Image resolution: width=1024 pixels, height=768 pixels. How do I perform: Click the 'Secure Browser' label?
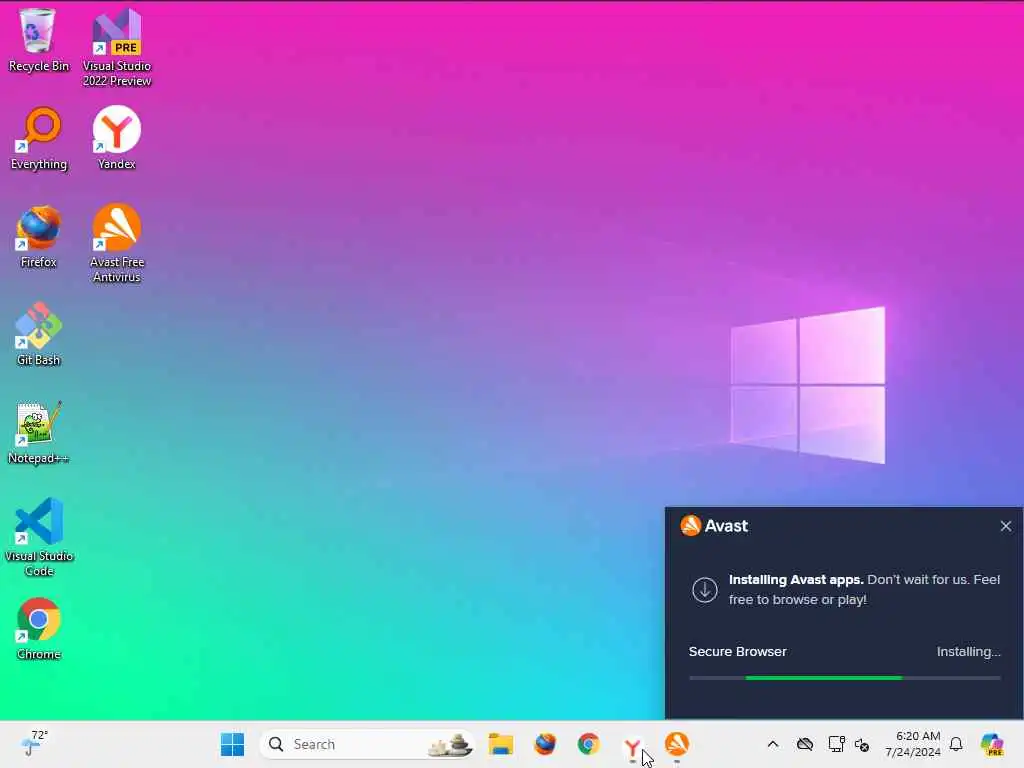[x=737, y=651]
